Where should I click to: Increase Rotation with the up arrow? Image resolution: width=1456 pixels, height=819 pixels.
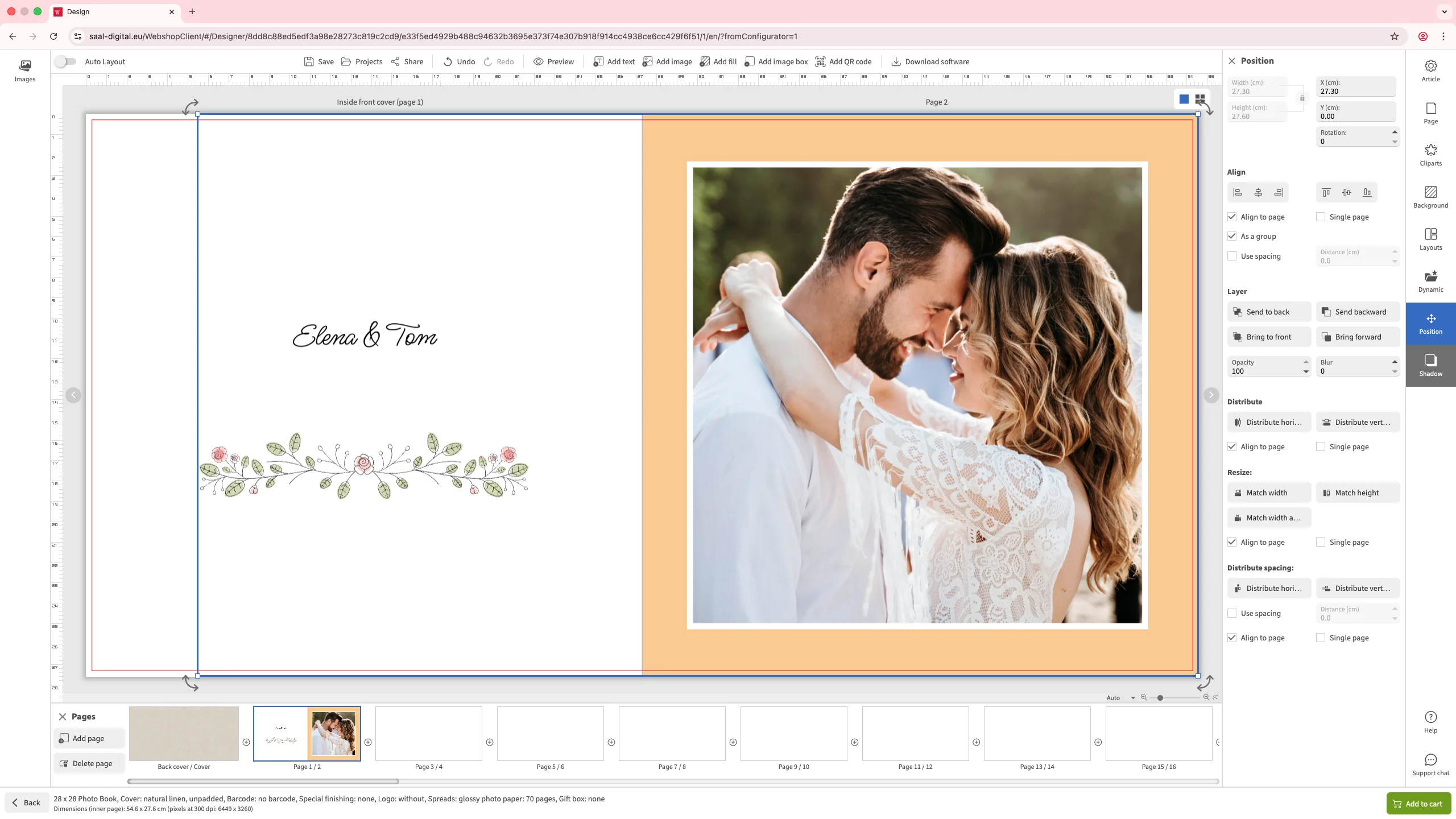coord(1395,132)
